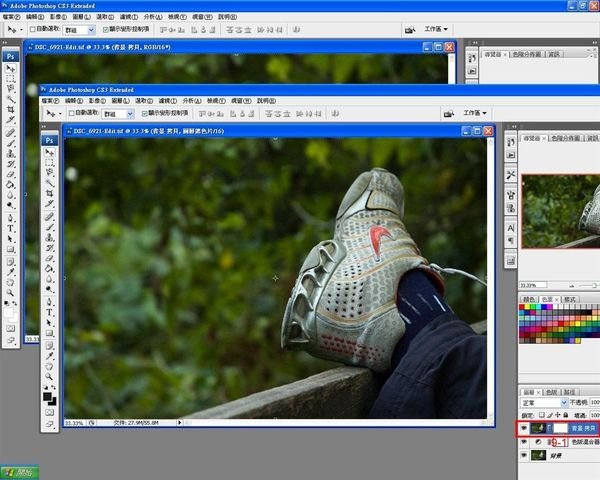Pick the red swatch at top-left of Swatches
This screenshot has width=600, height=480.
click(522, 307)
